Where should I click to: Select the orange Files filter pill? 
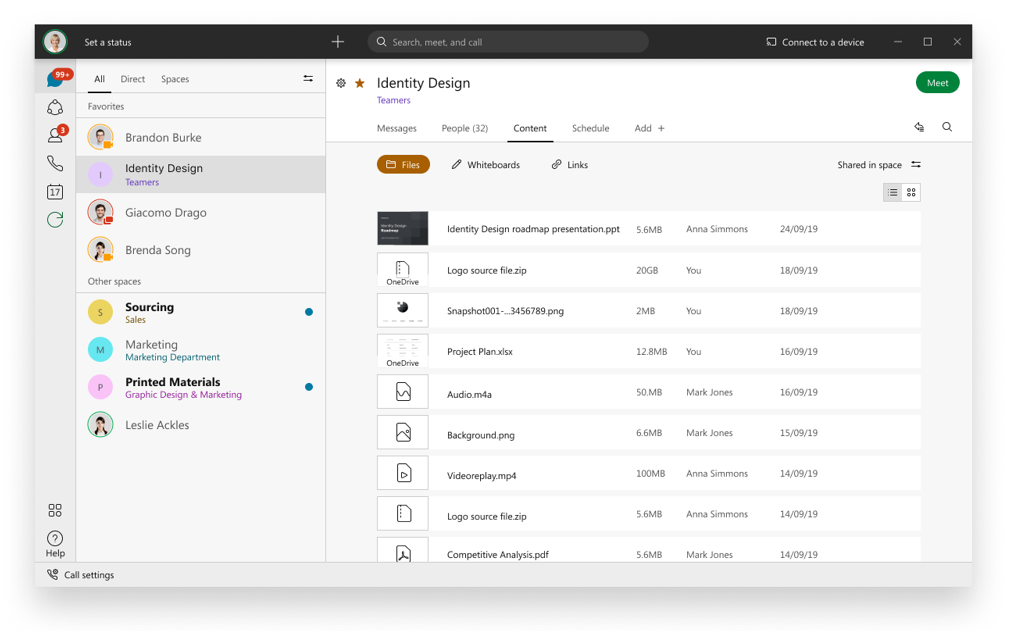tap(403, 165)
